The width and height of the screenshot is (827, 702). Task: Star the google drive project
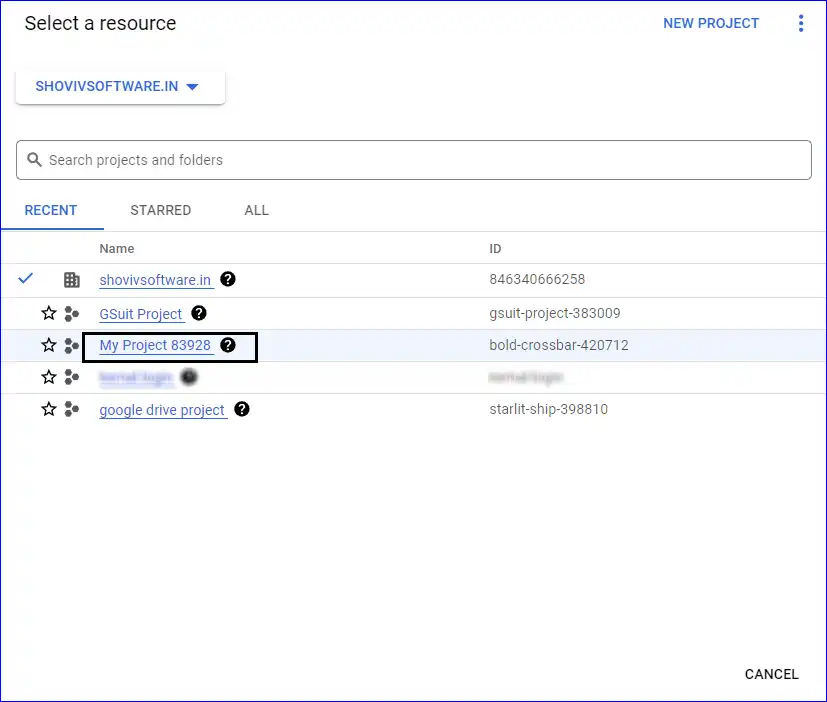(x=48, y=409)
